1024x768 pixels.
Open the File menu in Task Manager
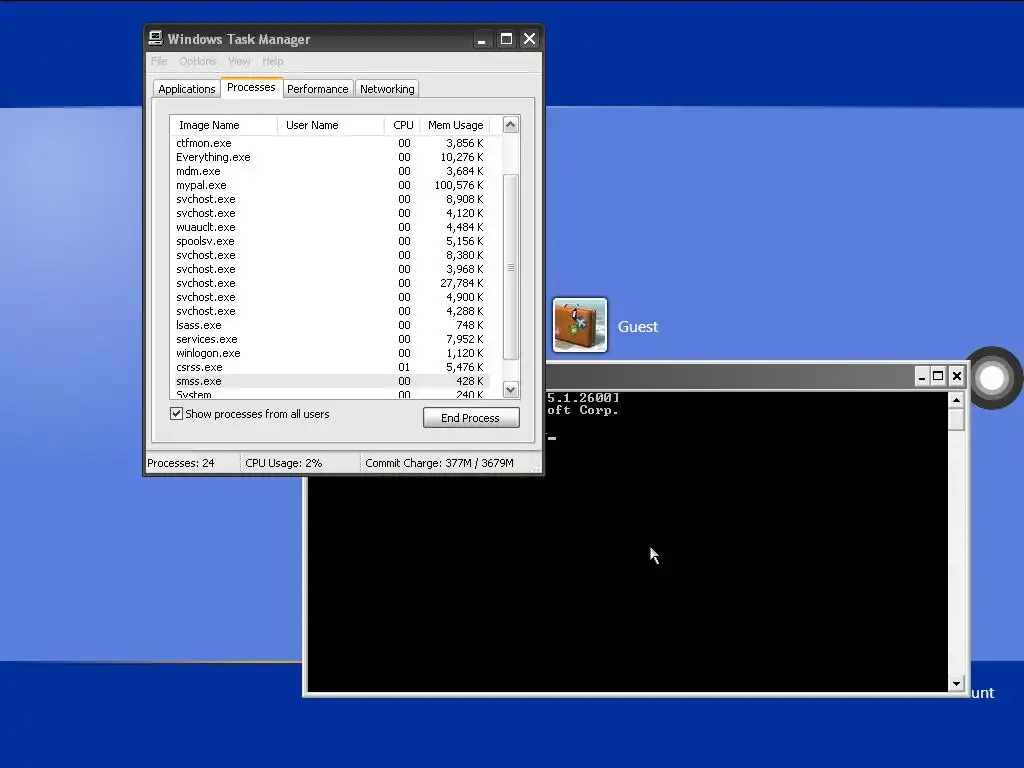click(x=159, y=61)
